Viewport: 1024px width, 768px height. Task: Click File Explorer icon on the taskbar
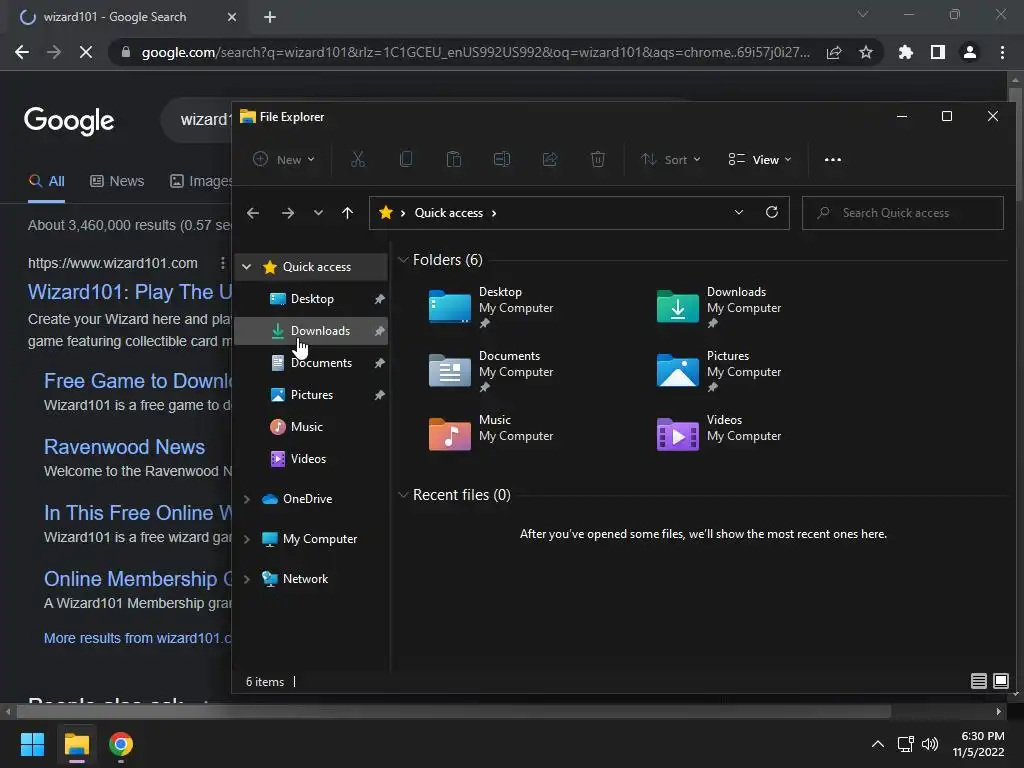coord(76,744)
